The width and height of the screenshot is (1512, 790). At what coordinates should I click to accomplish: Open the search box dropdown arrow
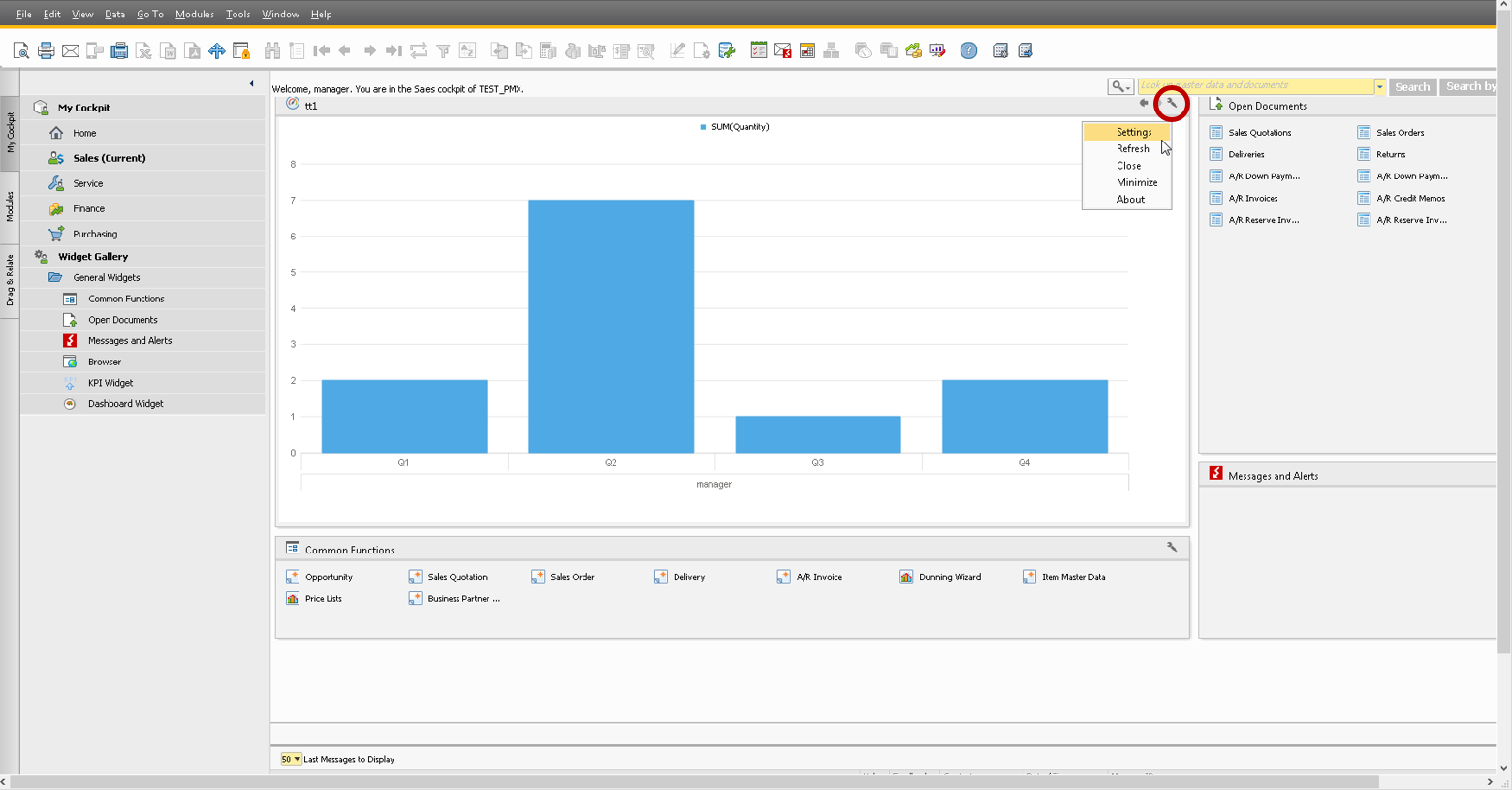pos(1379,87)
